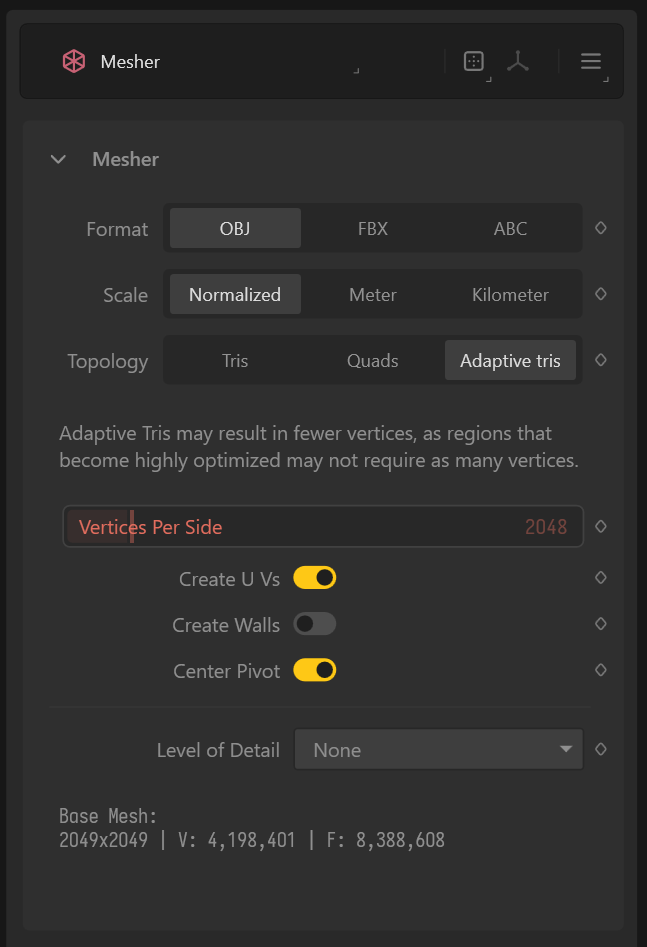Enable the Create Walls toggle

pyautogui.click(x=314, y=624)
